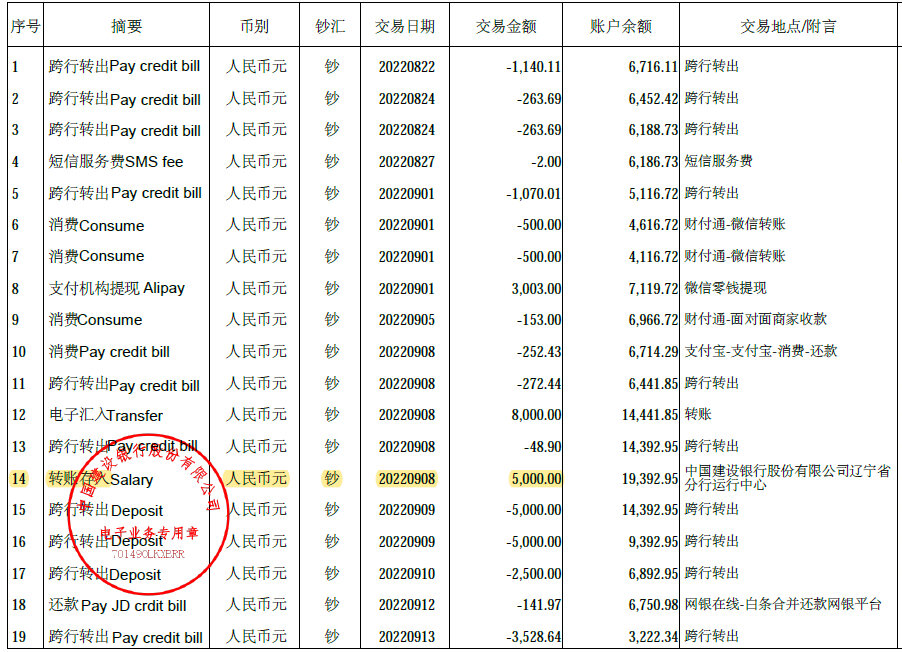Select the amount -153.00 cell
This screenshot has height=652, width=902.
pos(538,320)
